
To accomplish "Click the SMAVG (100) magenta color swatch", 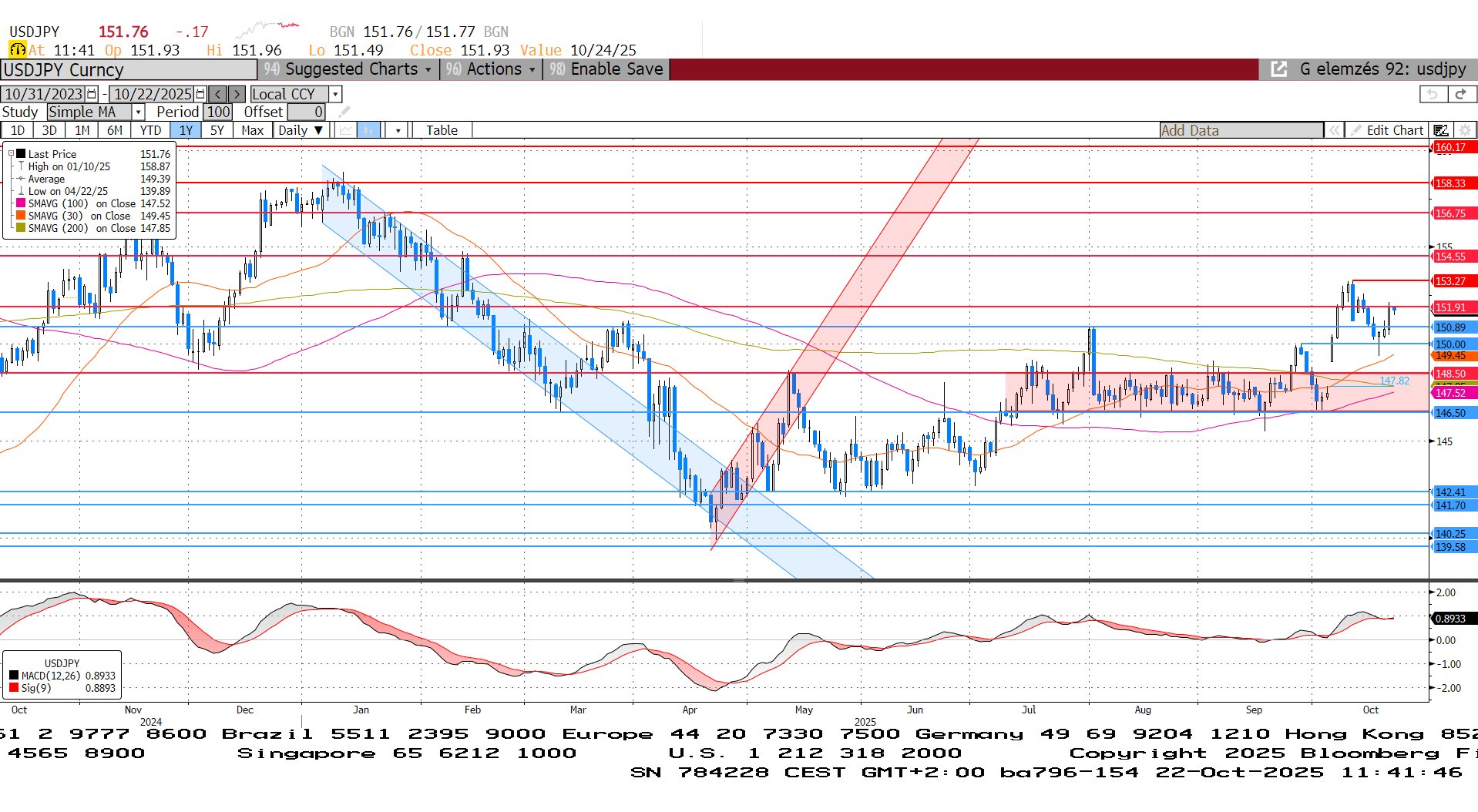I will click(21, 203).
